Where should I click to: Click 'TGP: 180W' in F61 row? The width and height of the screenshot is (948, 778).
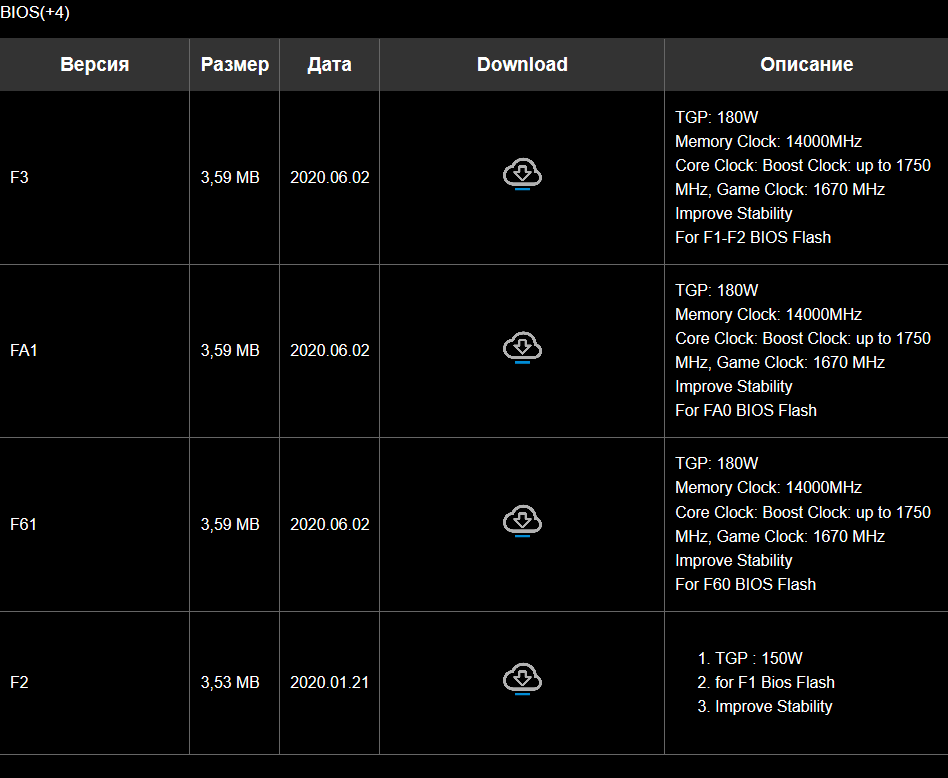[x=716, y=463]
